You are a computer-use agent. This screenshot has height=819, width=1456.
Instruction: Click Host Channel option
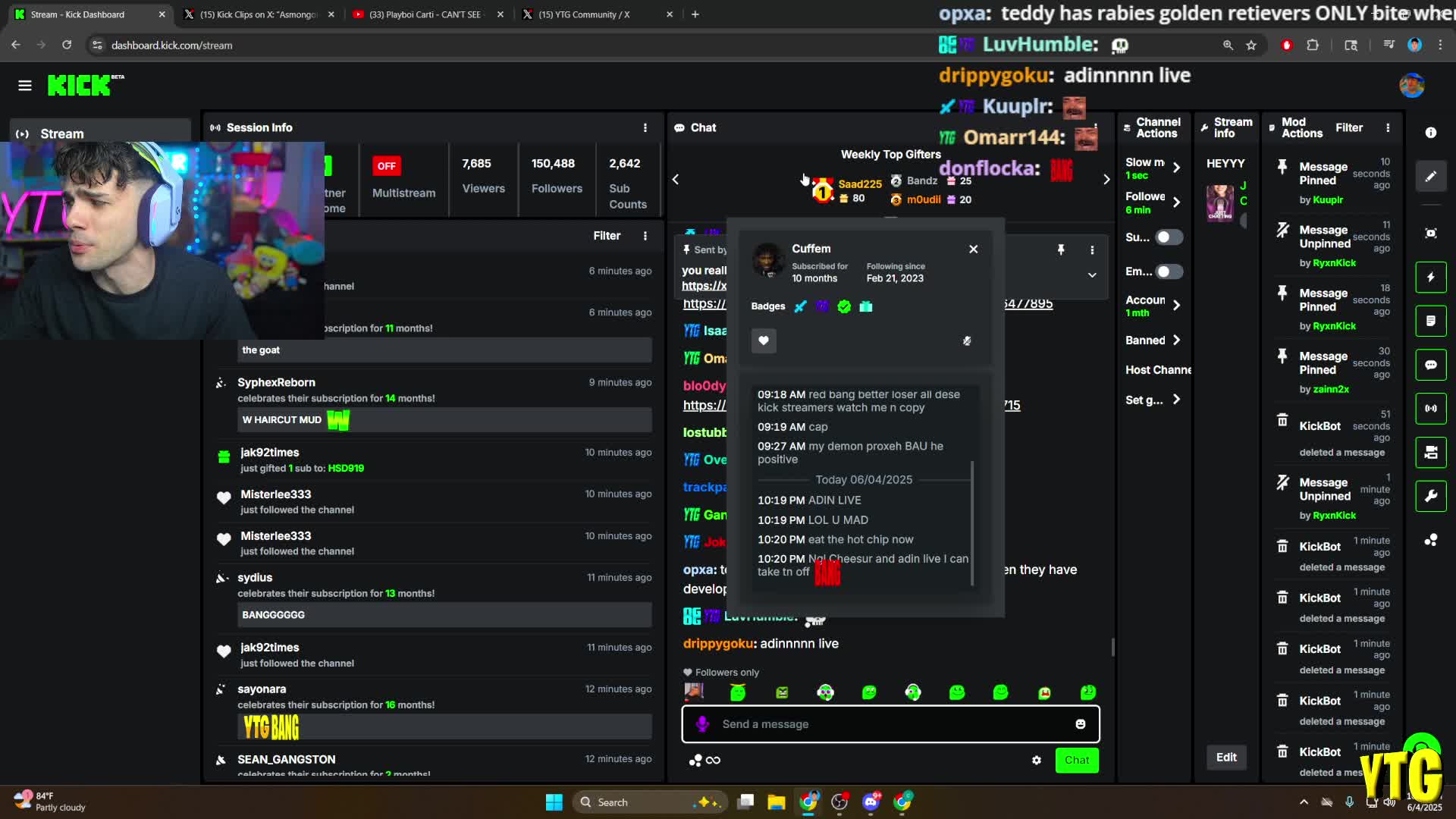point(1158,370)
